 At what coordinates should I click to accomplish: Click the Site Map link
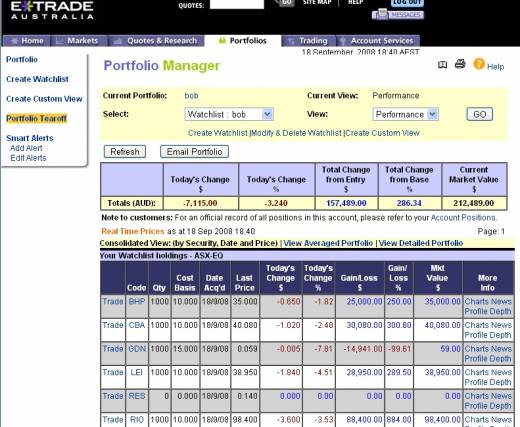tap(317, 3)
